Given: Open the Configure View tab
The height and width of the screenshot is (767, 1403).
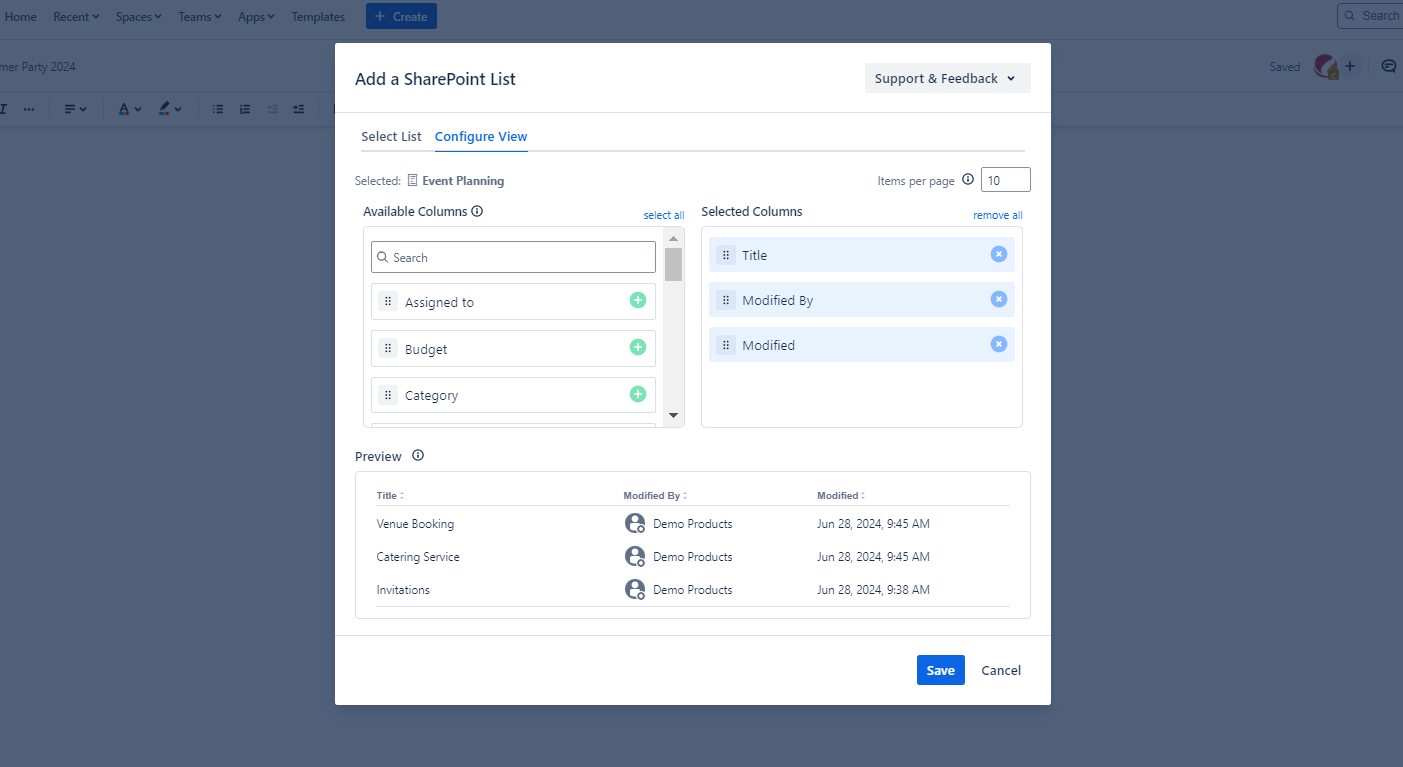Looking at the screenshot, I should pos(481,136).
